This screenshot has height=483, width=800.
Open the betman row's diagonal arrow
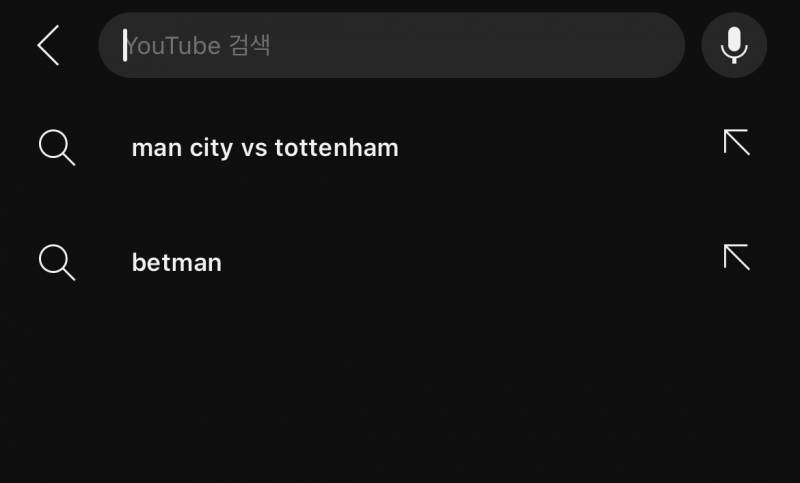tap(736, 257)
